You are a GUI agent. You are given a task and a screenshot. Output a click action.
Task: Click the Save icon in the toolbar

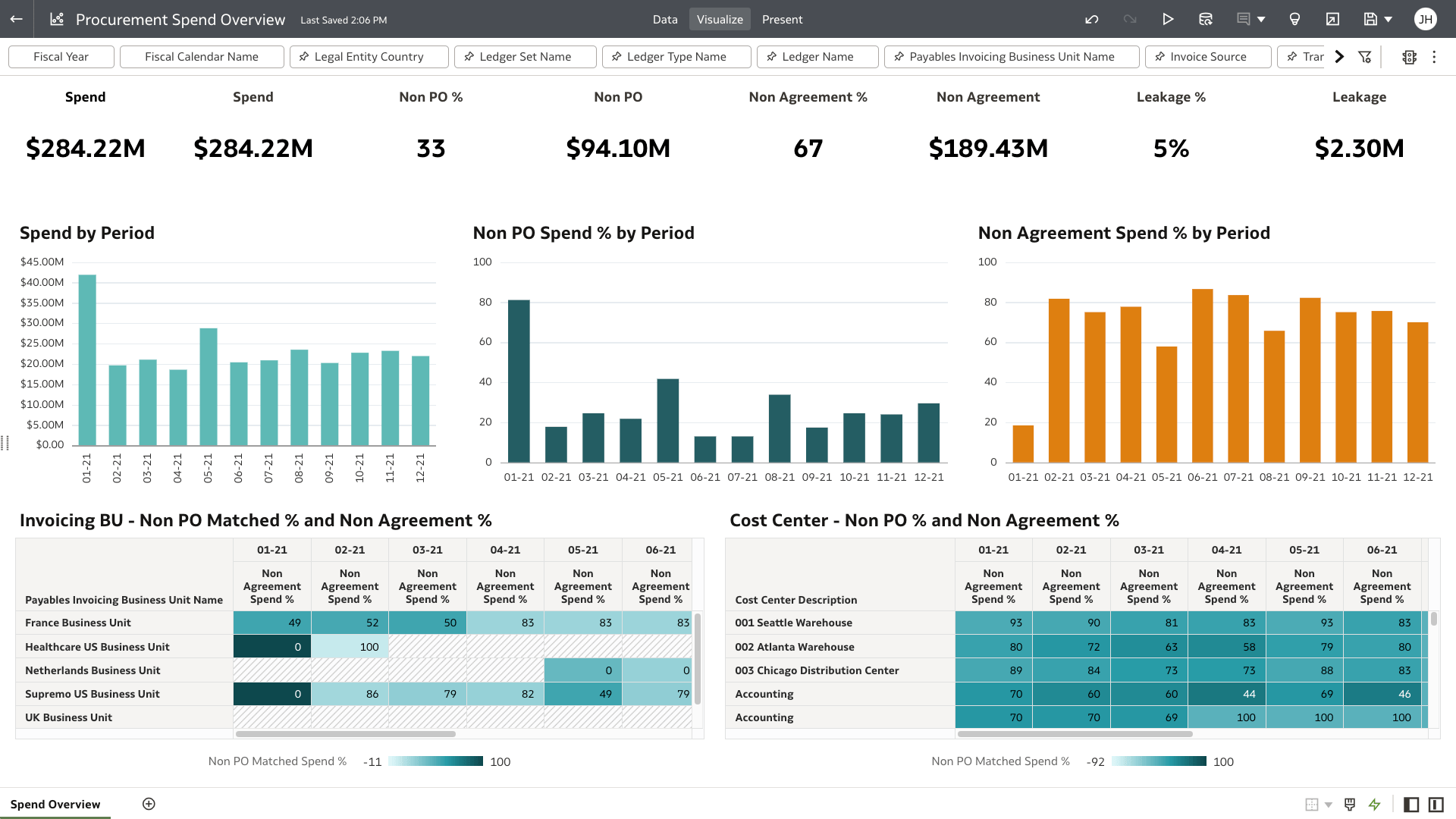point(1371,19)
